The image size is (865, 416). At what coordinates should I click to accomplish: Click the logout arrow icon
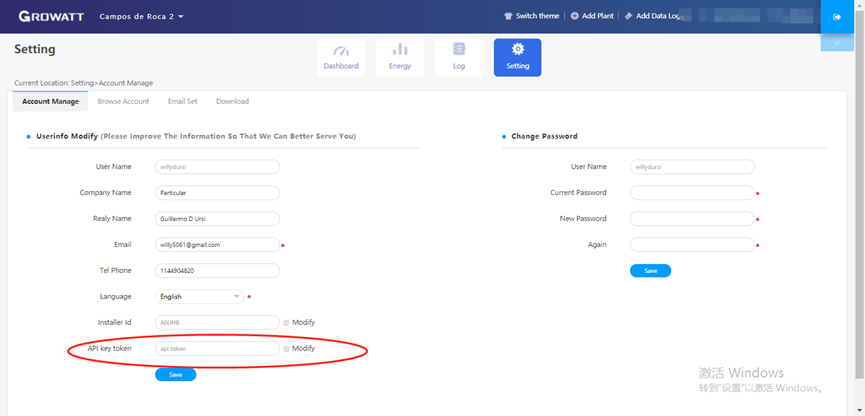coord(836,17)
